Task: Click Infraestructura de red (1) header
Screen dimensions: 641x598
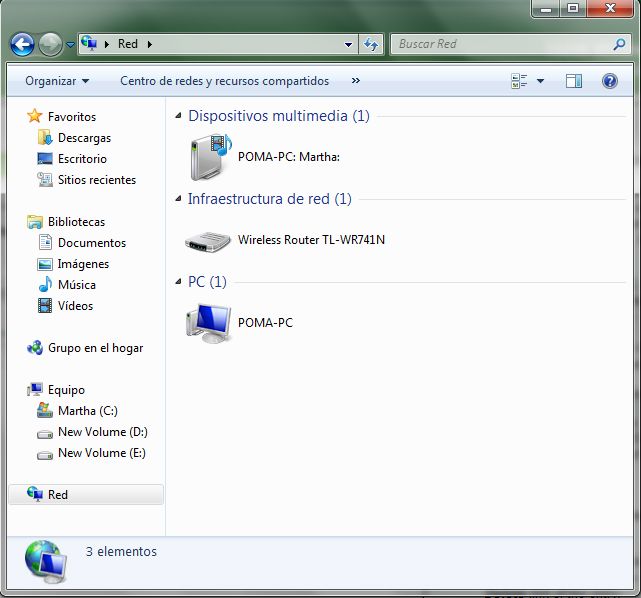Action: (x=269, y=199)
